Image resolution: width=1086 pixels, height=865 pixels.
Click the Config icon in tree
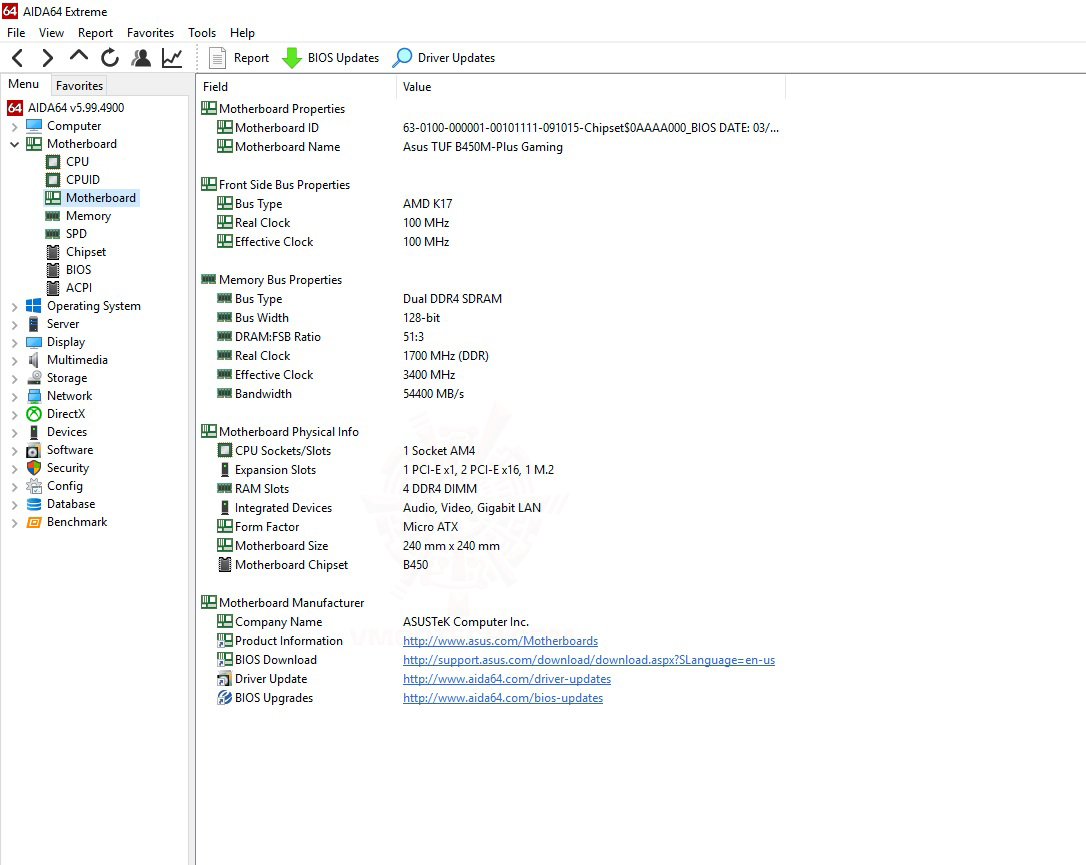[34, 485]
